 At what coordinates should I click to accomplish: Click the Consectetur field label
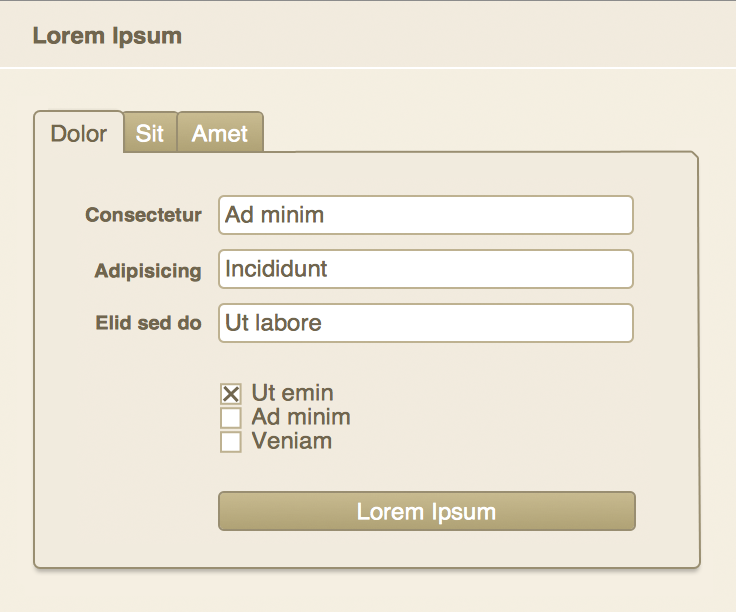(x=143, y=215)
